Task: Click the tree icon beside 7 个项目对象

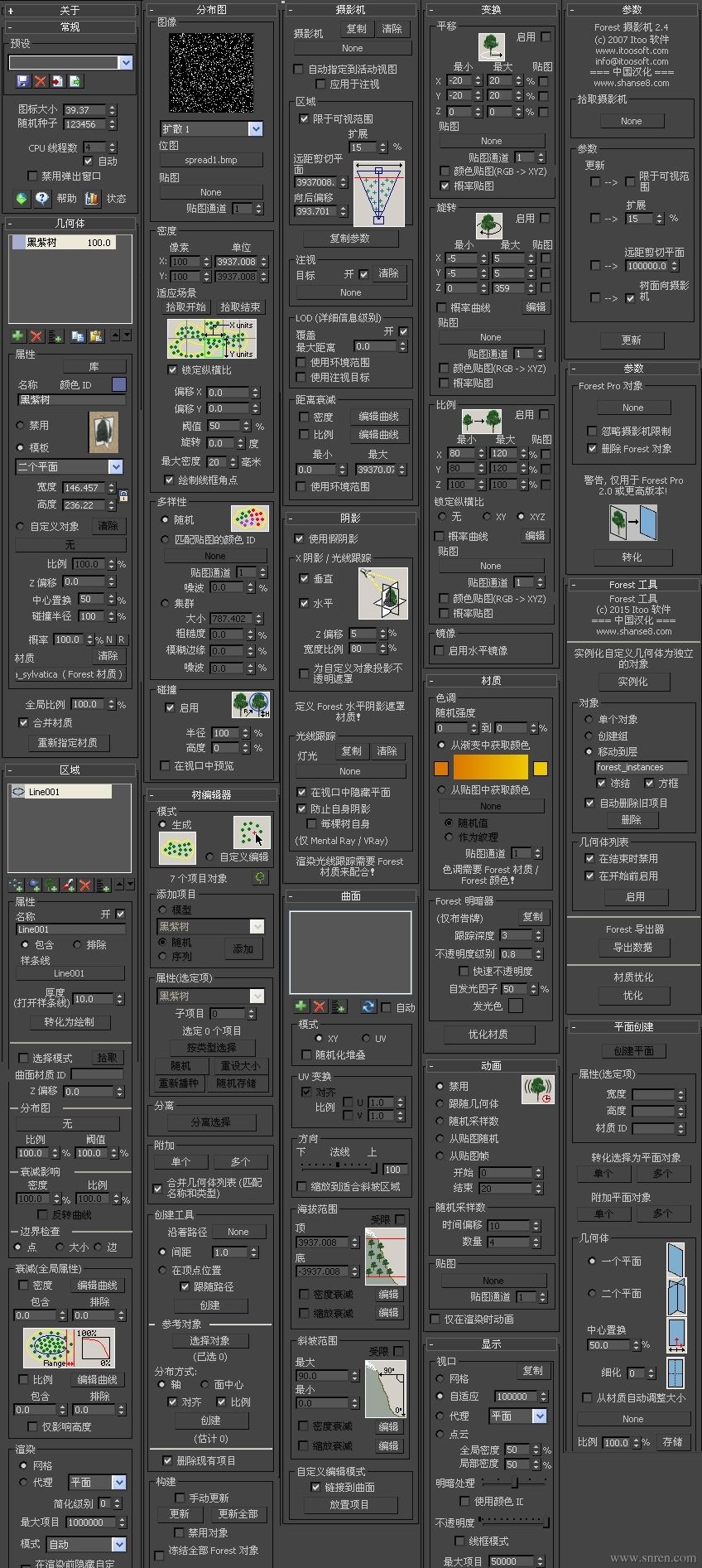Action: [261, 878]
